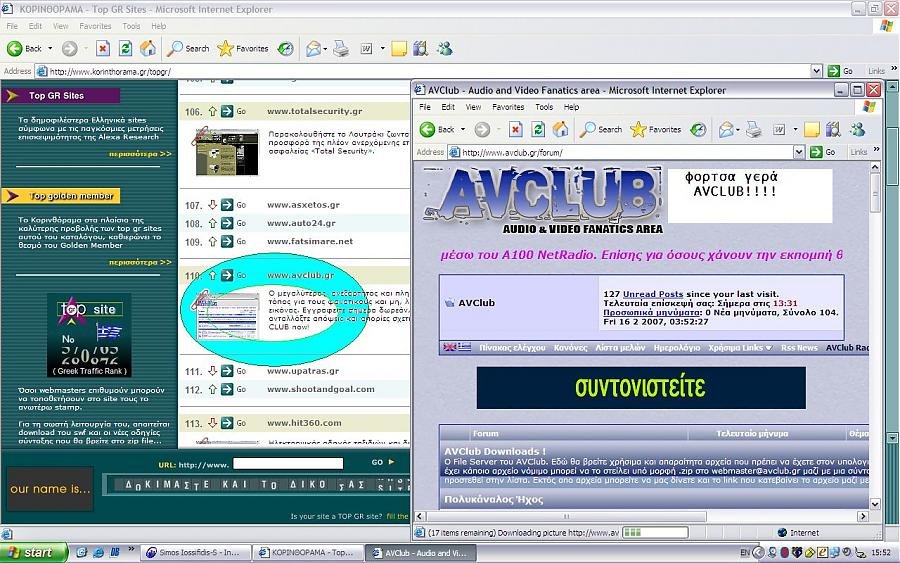Click Go arrow icon for www.upatras.gr

click(227, 371)
